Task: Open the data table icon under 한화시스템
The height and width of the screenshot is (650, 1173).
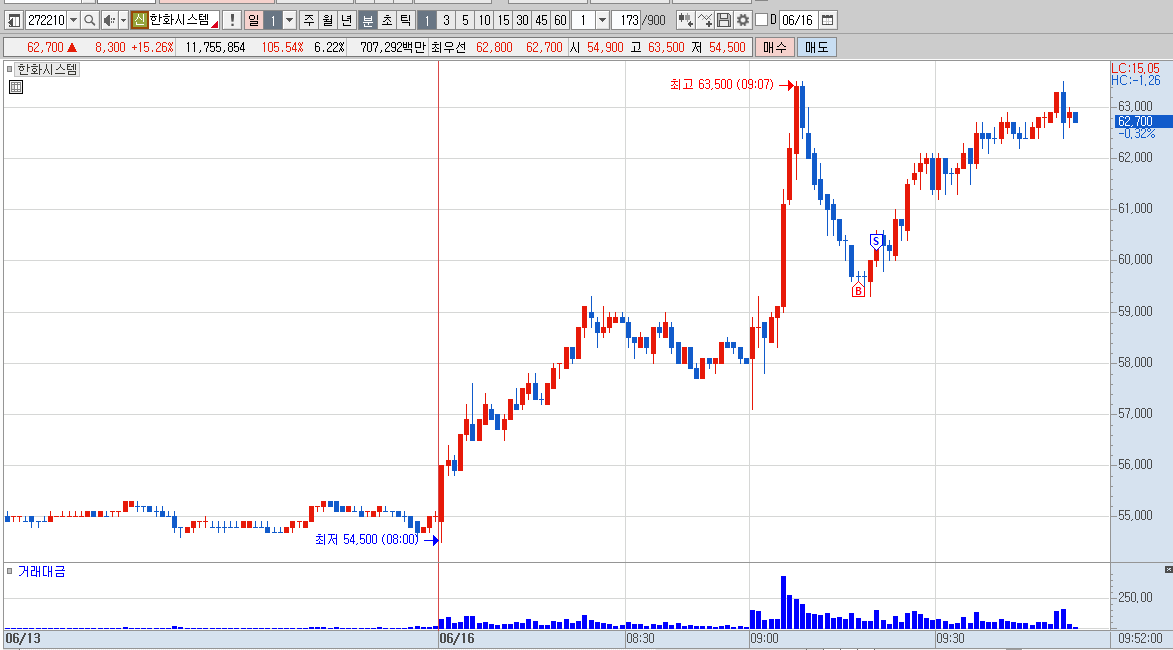Action: pos(16,87)
